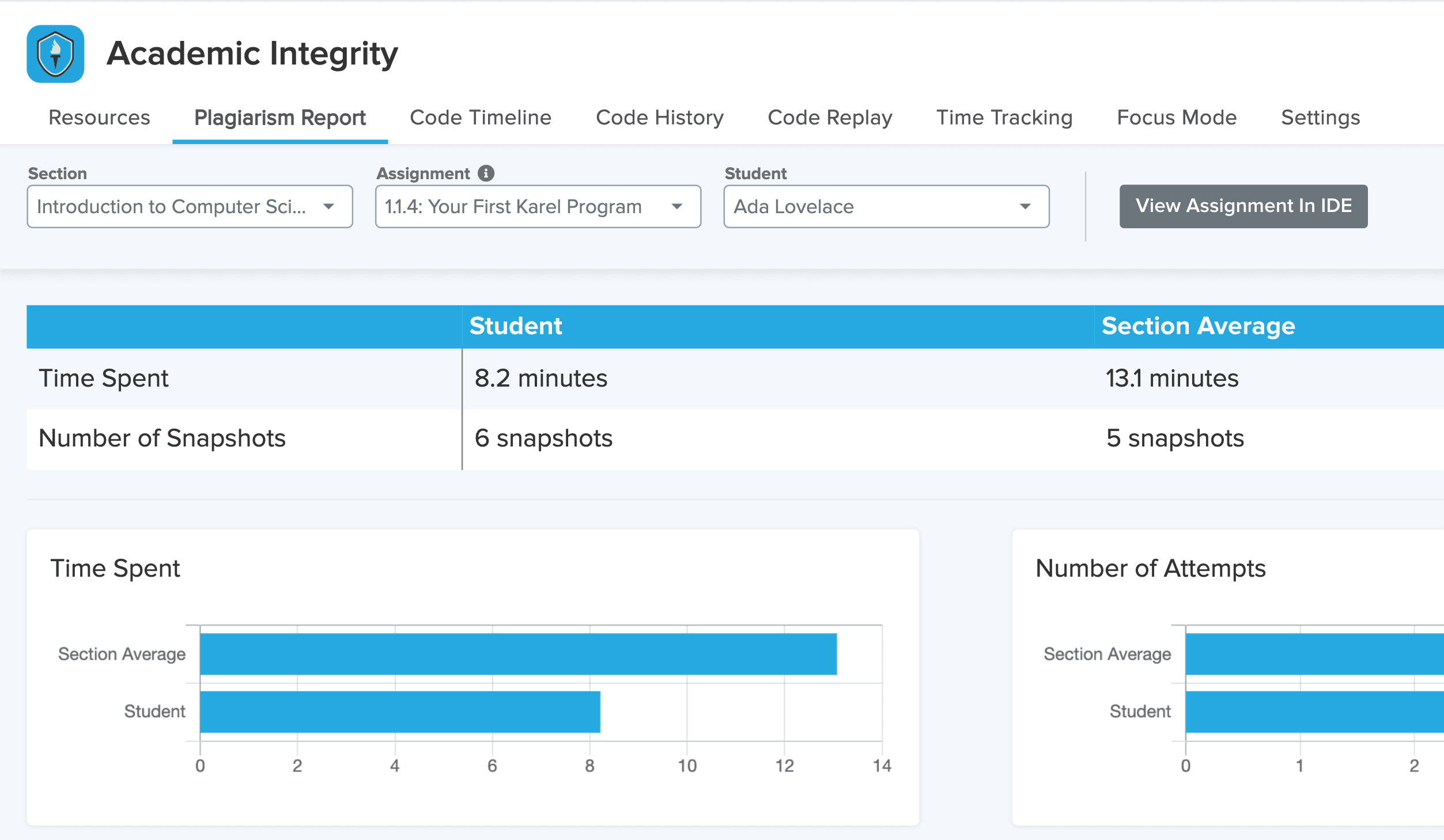
Task: Click the Section Average bar in Time Spent chart
Action: 517,654
